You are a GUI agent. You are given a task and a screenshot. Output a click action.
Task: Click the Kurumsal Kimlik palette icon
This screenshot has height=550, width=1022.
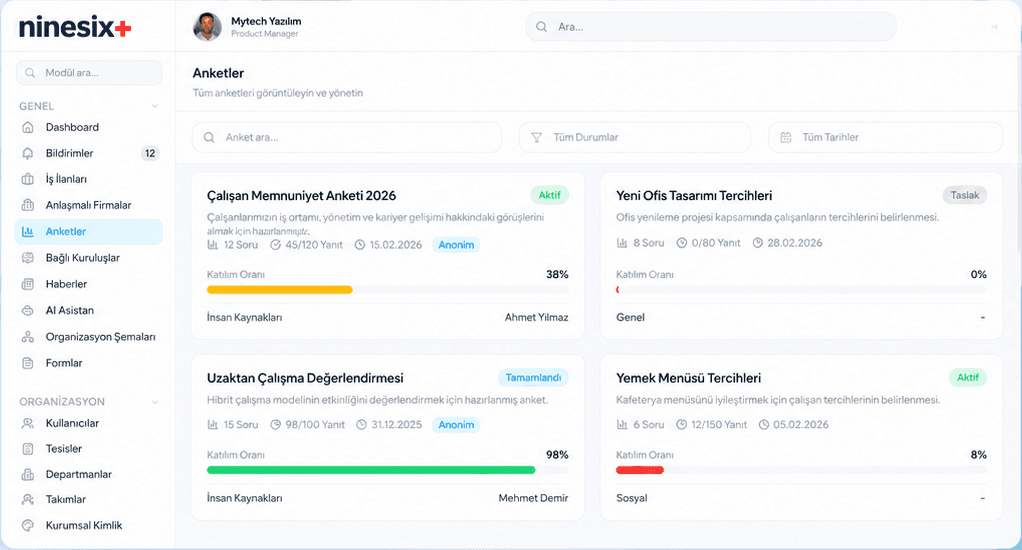point(27,525)
